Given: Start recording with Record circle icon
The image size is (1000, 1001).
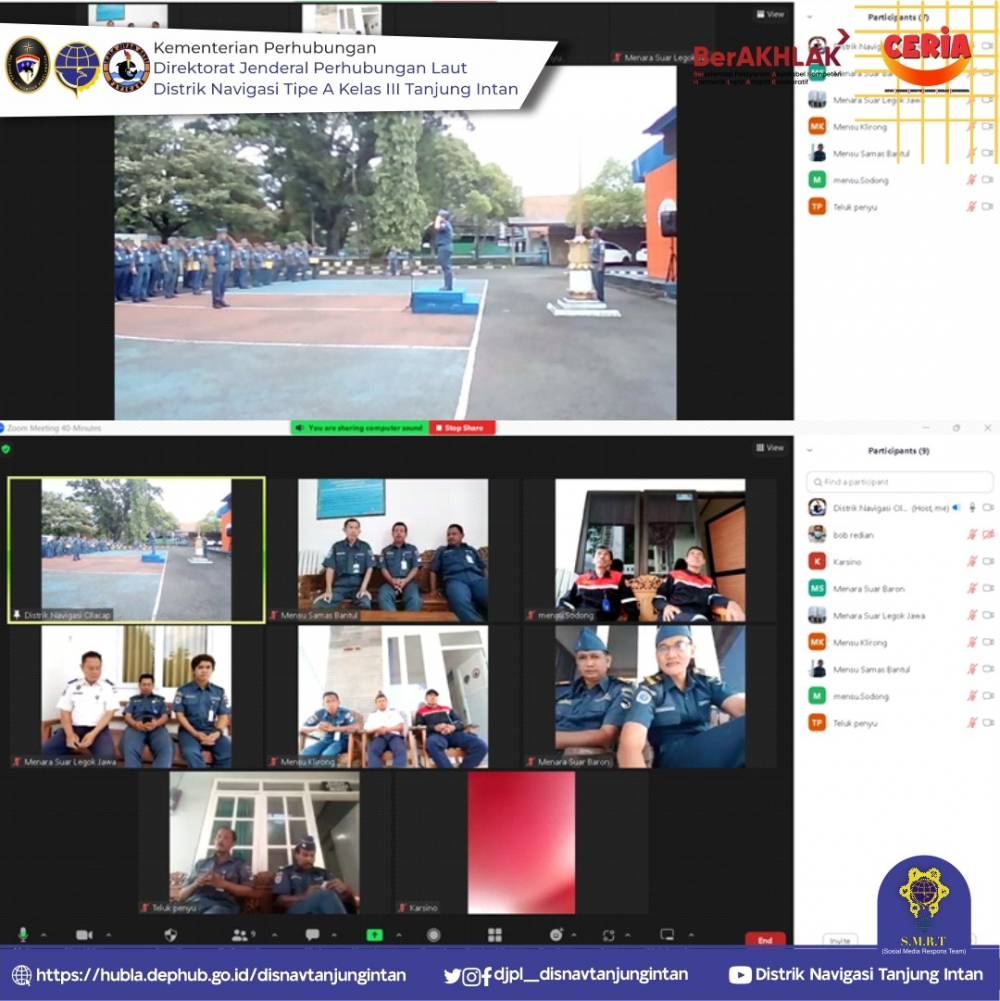Looking at the screenshot, I should coord(434,935).
